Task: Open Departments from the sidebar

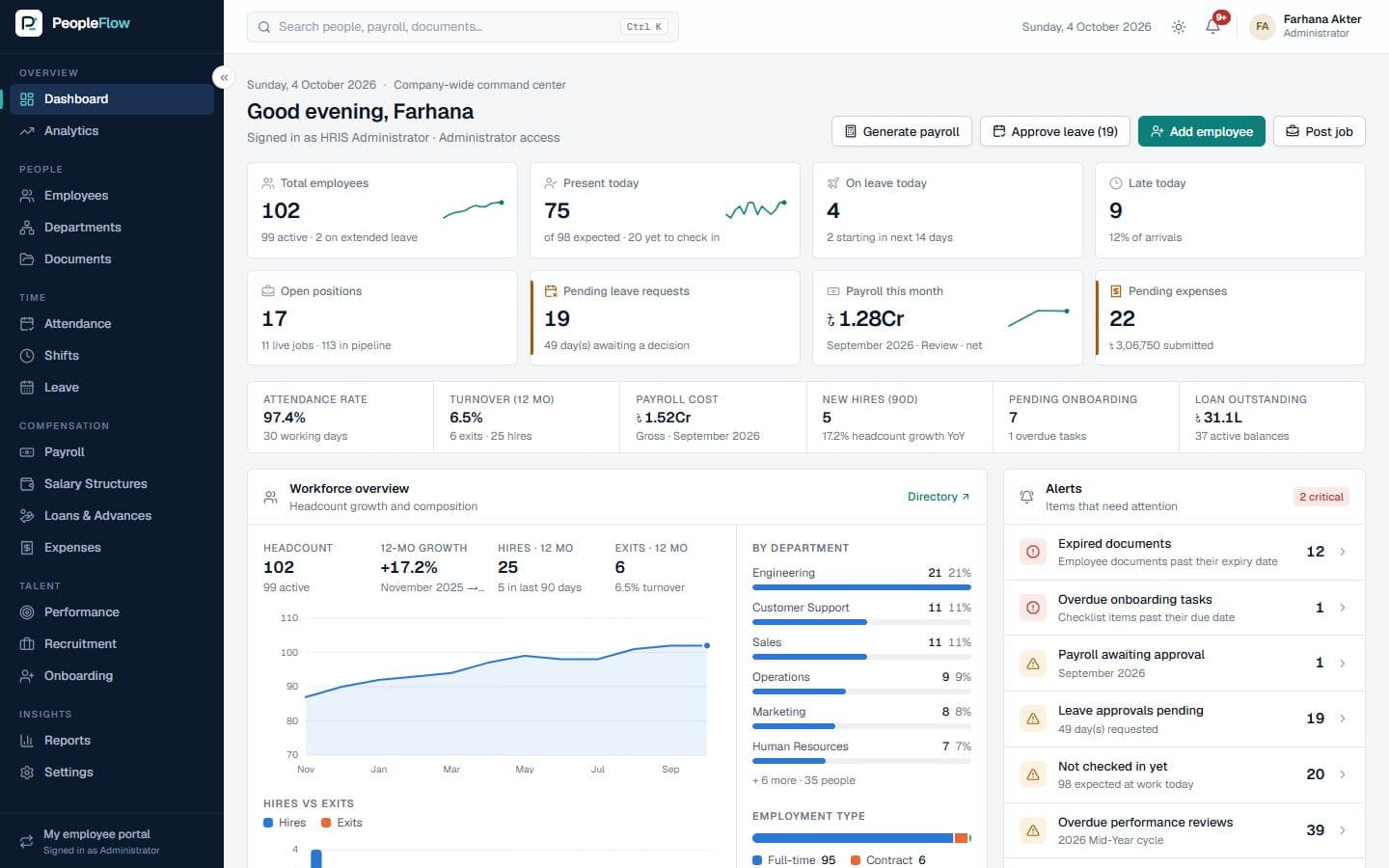Action: point(112,228)
